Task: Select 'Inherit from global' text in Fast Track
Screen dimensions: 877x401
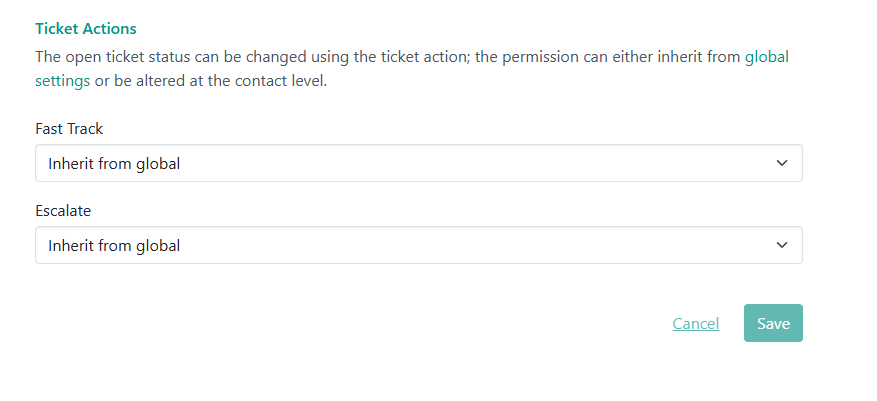Action: pos(114,163)
